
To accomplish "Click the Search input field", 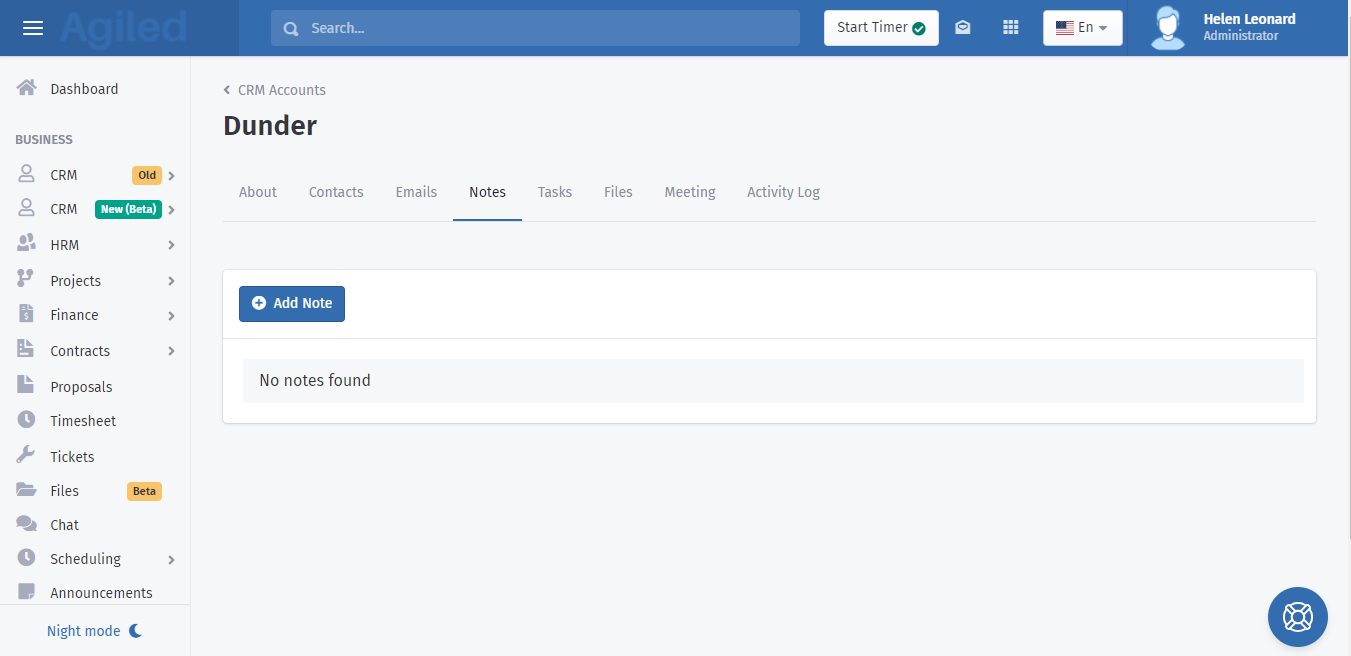I will 535,28.
